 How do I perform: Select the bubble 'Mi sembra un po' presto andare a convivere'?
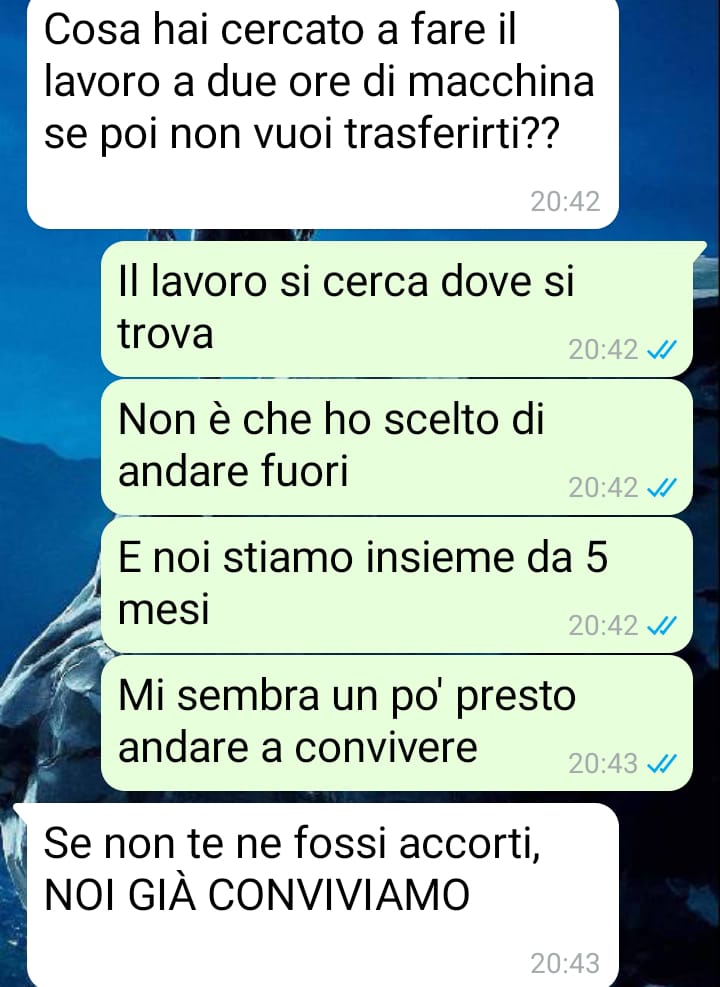click(397, 723)
